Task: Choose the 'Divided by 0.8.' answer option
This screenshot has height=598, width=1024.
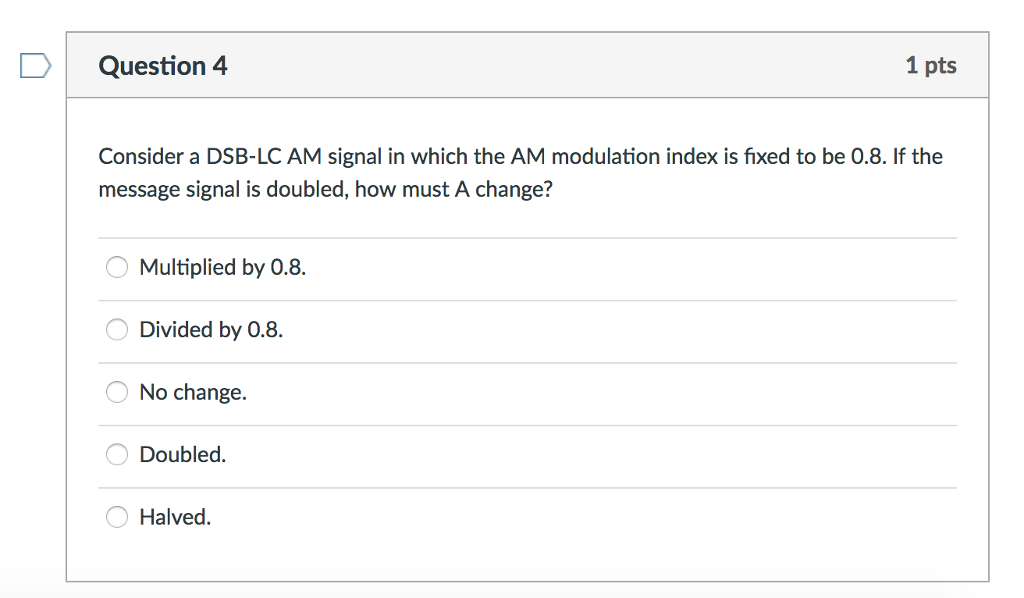Action: pos(116,329)
